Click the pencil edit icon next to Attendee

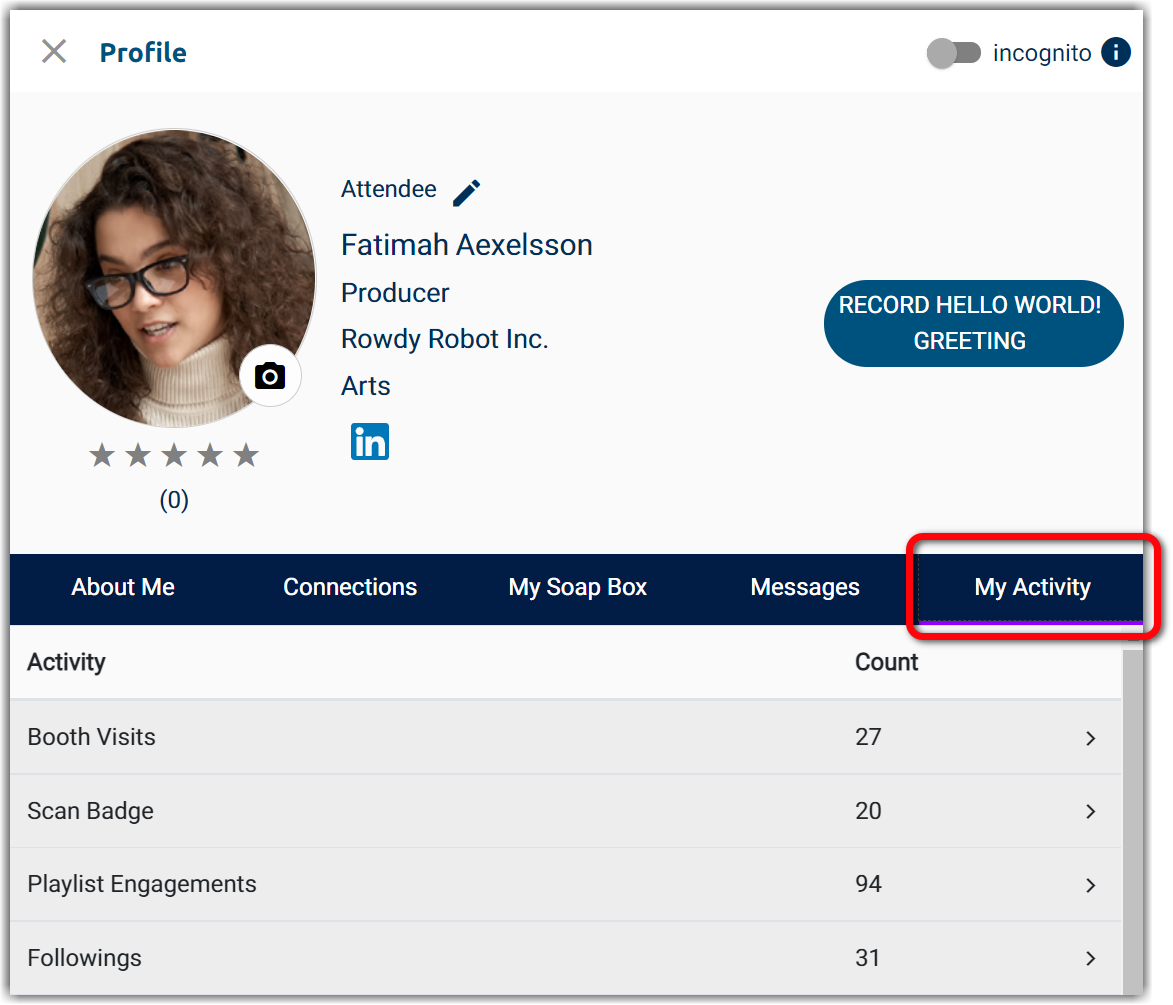pos(466,192)
